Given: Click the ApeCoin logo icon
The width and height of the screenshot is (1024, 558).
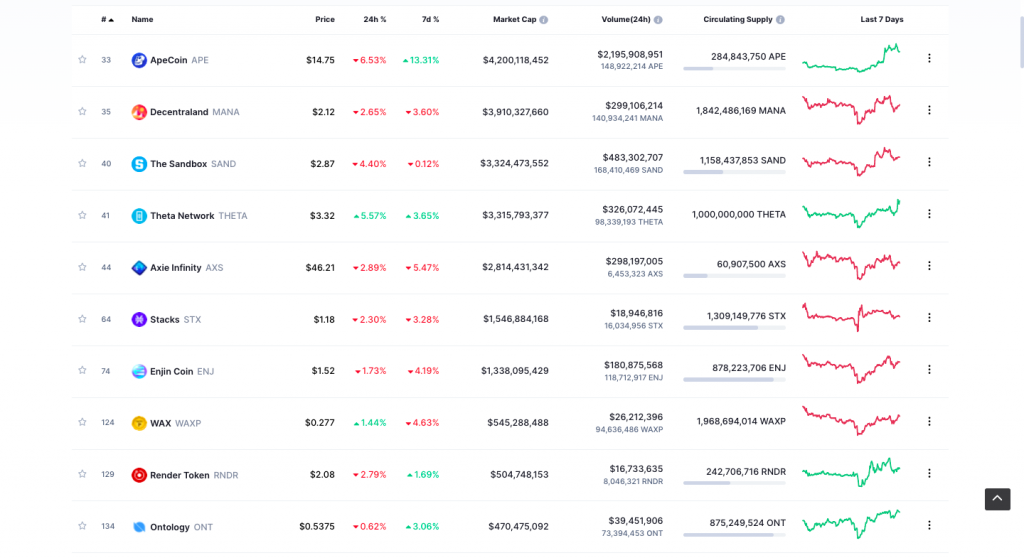Looking at the screenshot, I should click(139, 60).
